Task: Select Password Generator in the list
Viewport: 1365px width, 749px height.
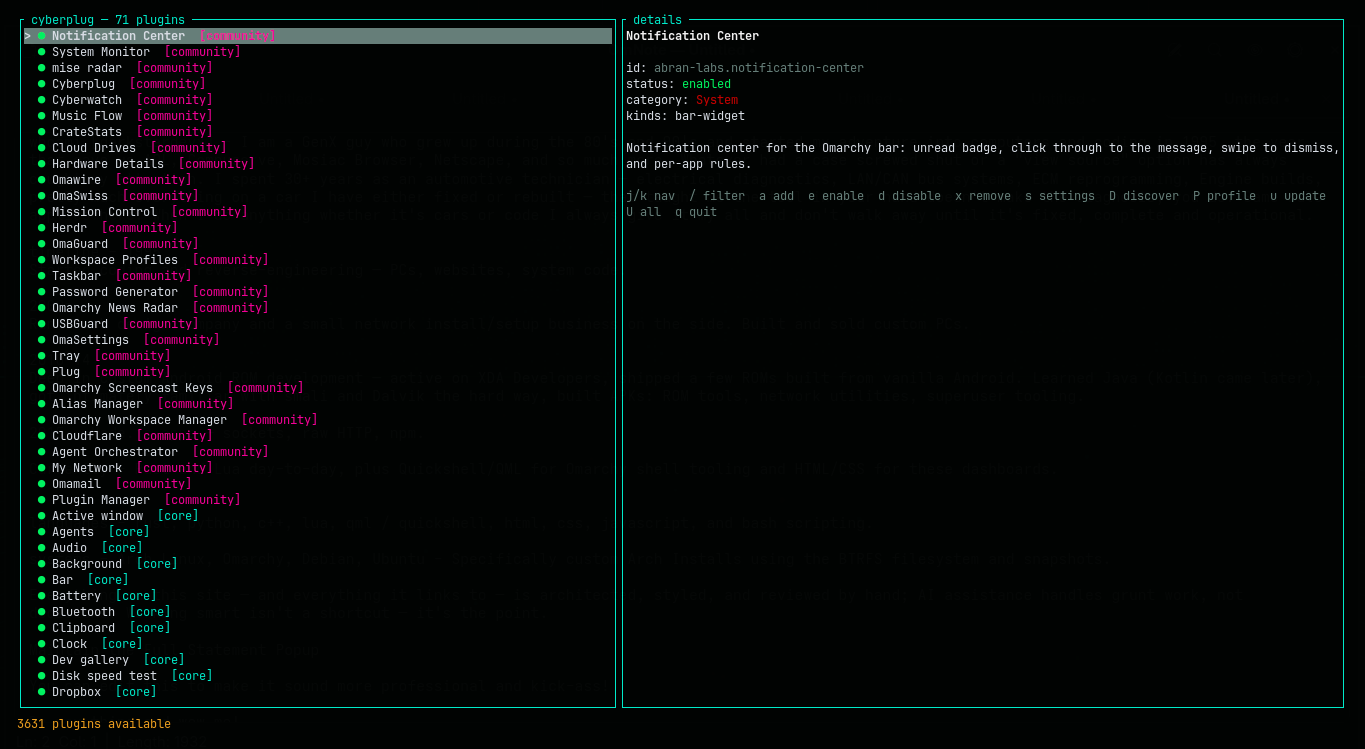Action: (x=318, y=292)
